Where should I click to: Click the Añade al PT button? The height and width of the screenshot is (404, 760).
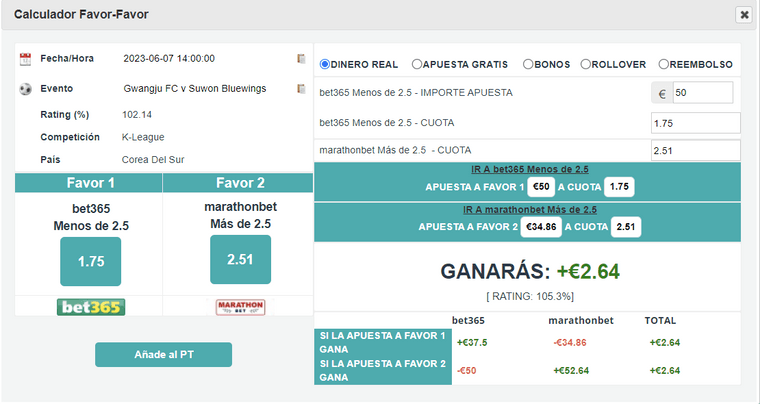(163, 355)
